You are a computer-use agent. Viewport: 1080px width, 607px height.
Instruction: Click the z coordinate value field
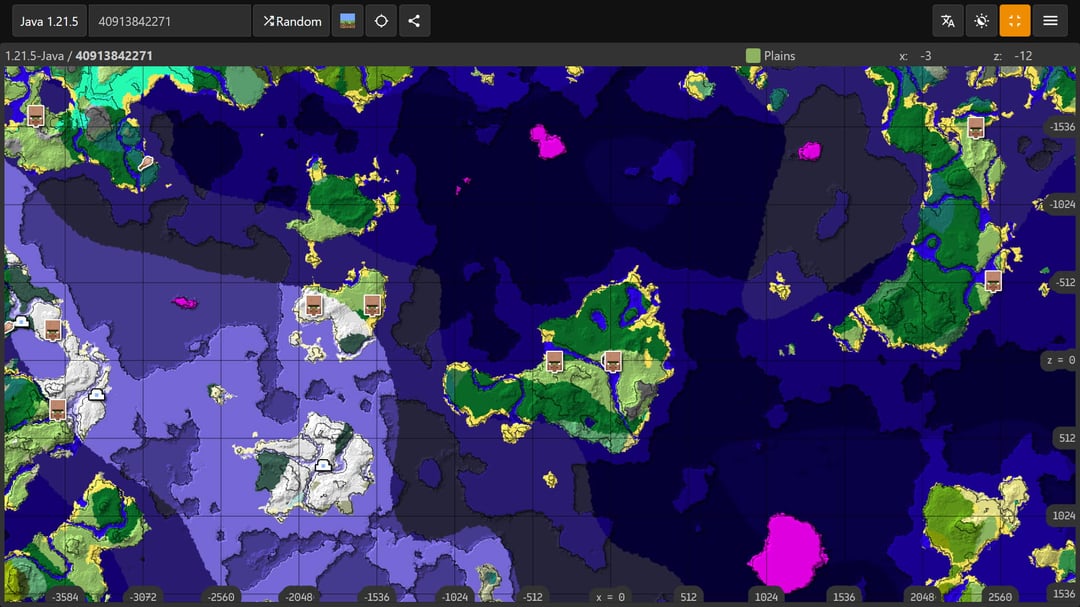1022,56
